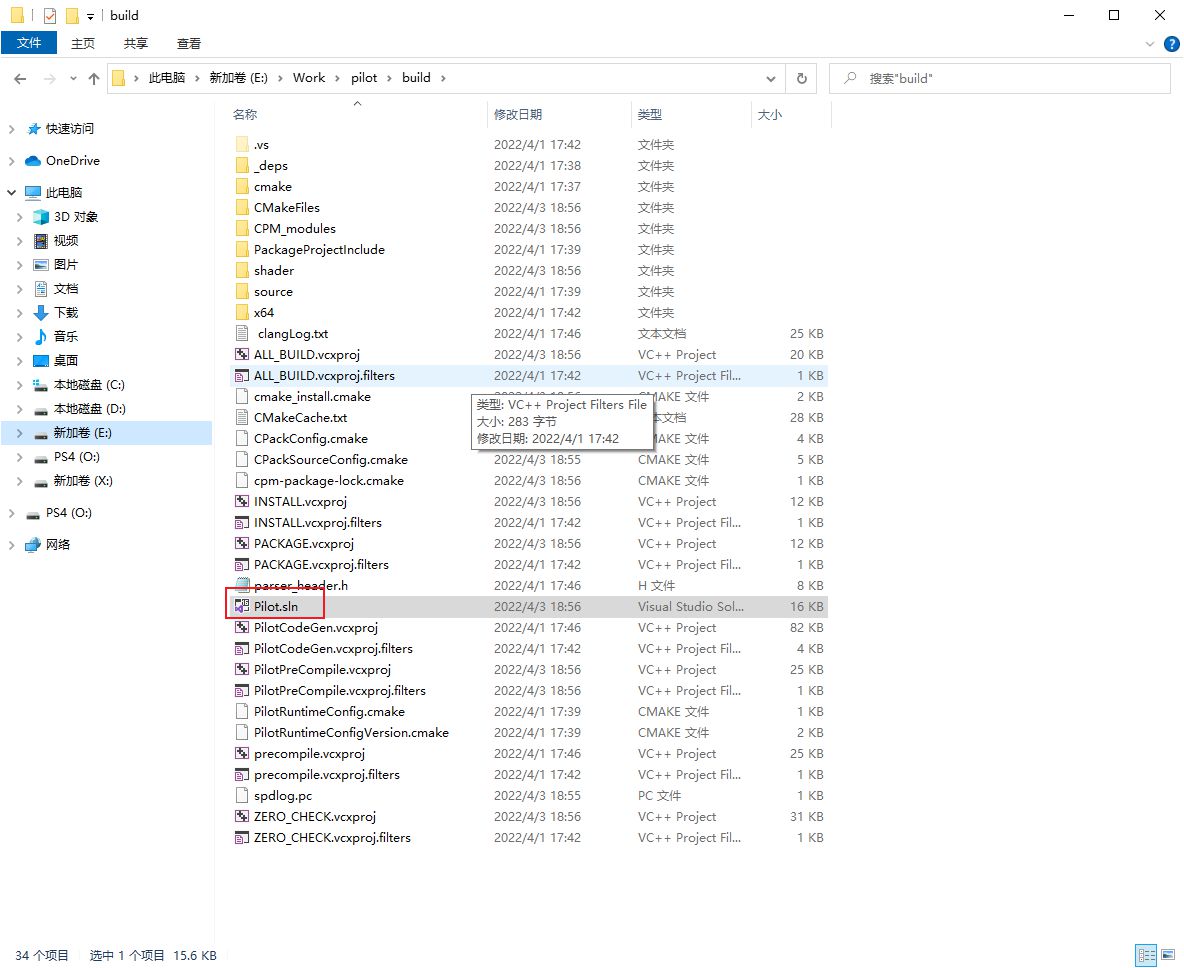Select precompile.vcxproj file name
The width and height of the screenshot is (1184, 968).
[310, 754]
